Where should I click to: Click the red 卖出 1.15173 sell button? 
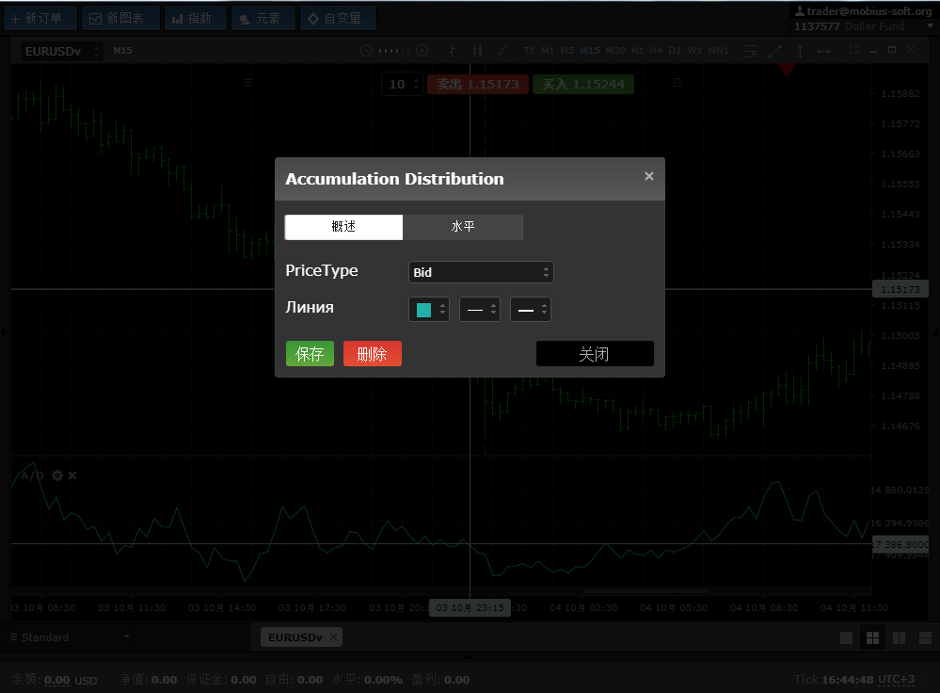477,84
